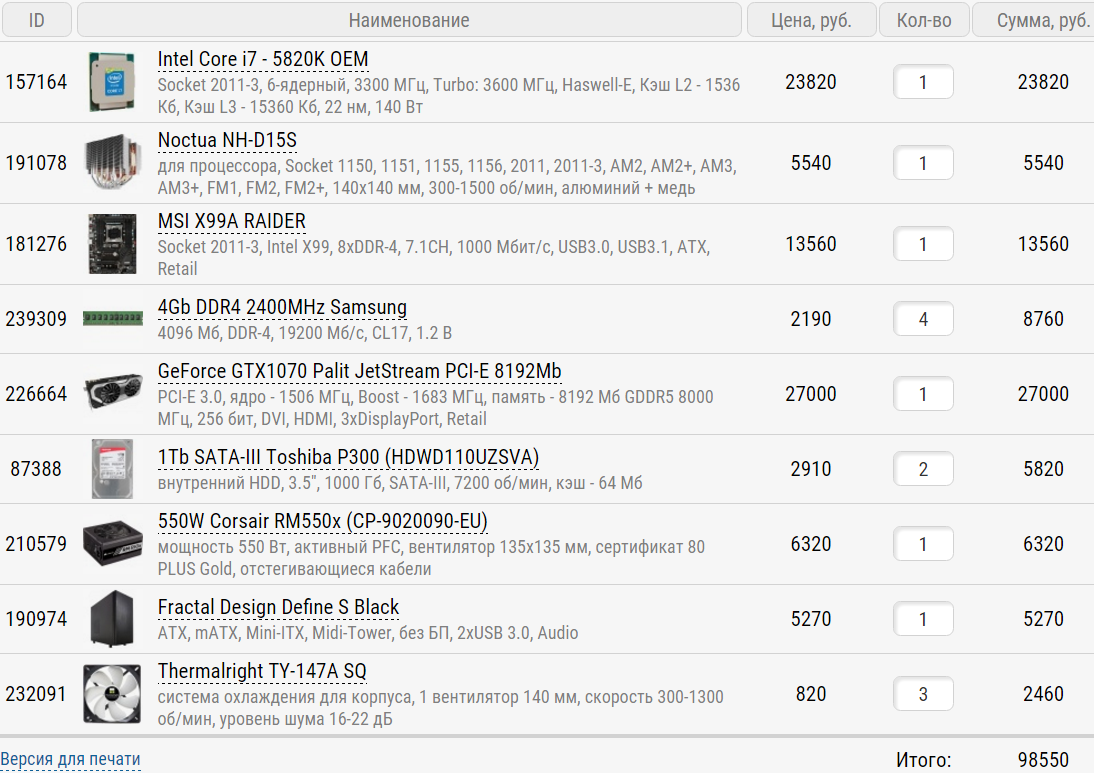Open the 4Gb DDR4 2400MHz Samsung link
This screenshot has width=1094, height=773.
(282, 308)
